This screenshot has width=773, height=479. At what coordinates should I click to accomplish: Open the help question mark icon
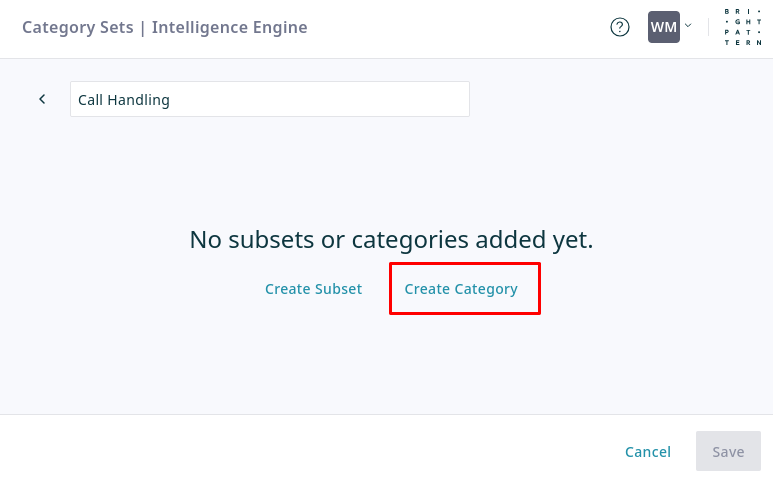(620, 27)
